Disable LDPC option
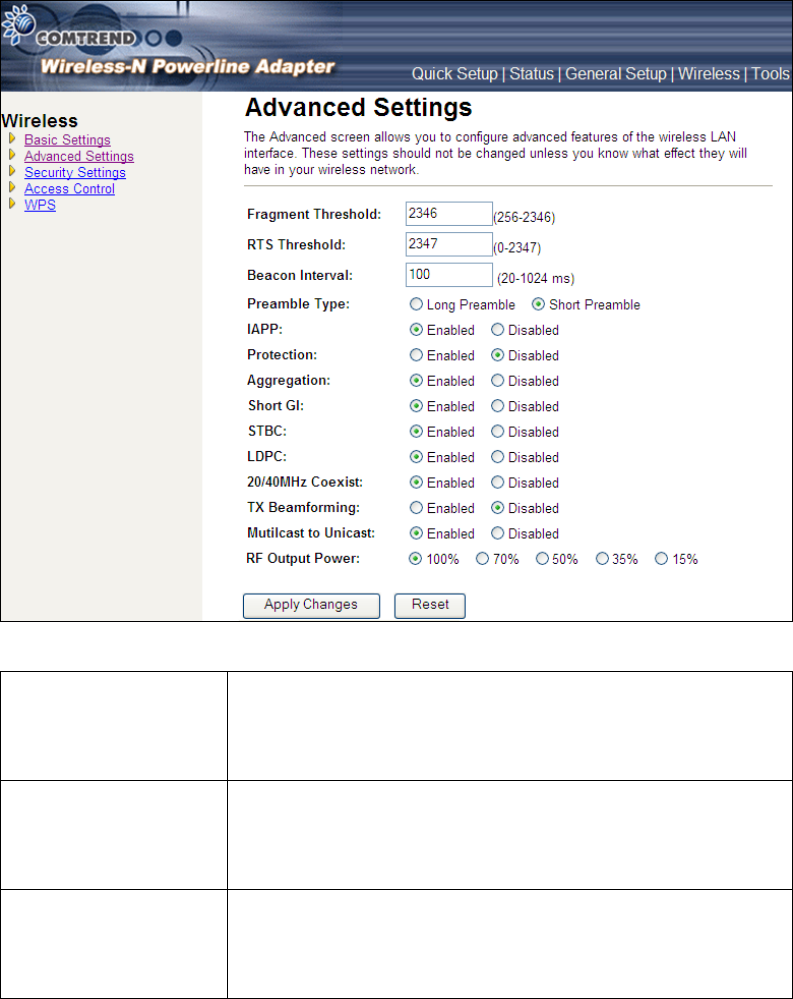Viewport: 793px width, 999px height. click(497, 457)
